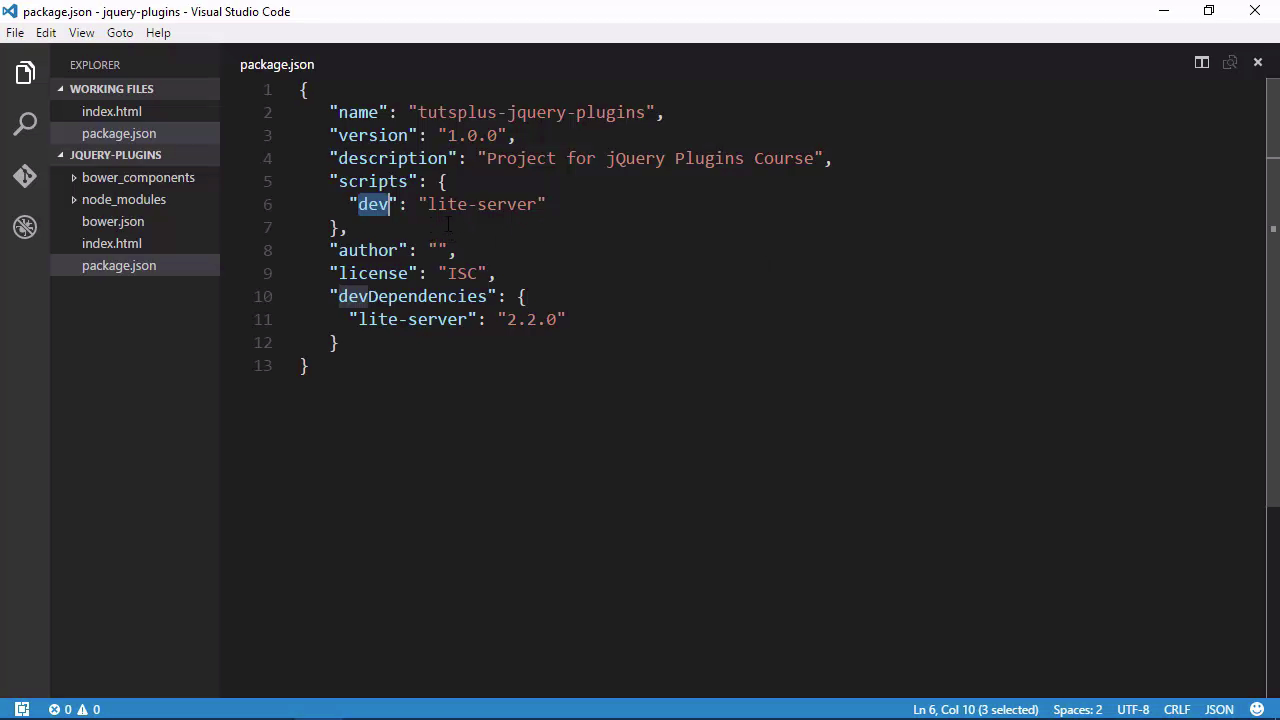Click the VS Code logo in title bar
This screenshot has height=720, width=1280.
coord(10,11)
